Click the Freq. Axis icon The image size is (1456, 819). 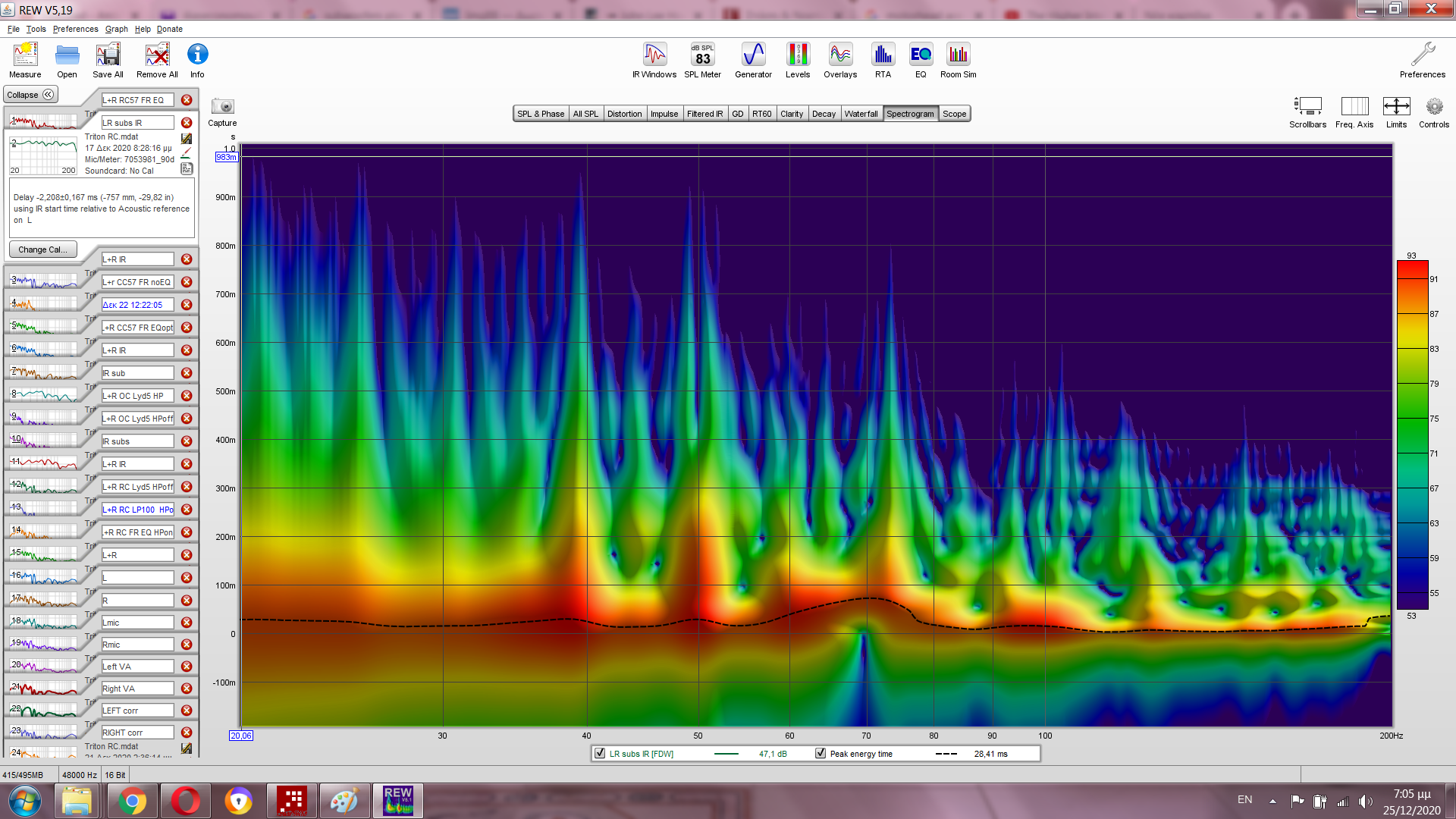(x=1354, y=106)
